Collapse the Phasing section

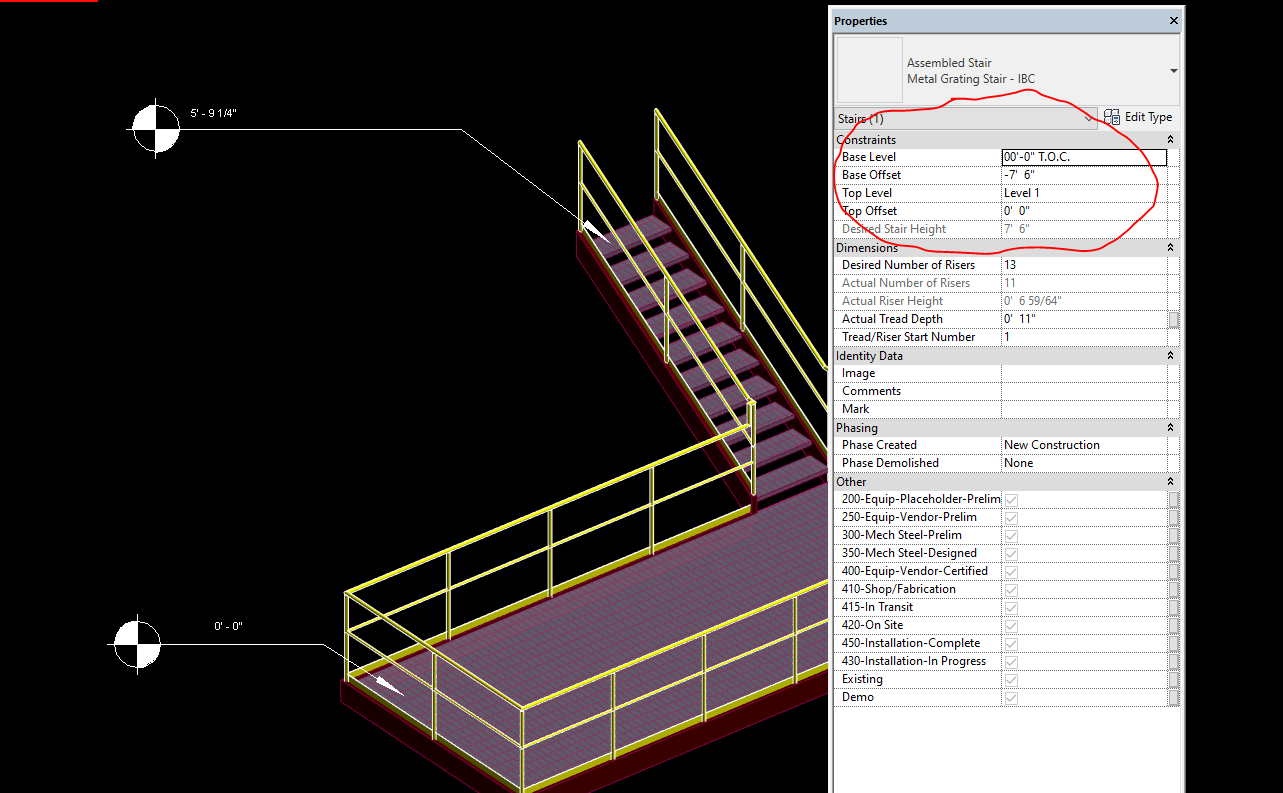pyautogui.click(x=1169, y=427)
